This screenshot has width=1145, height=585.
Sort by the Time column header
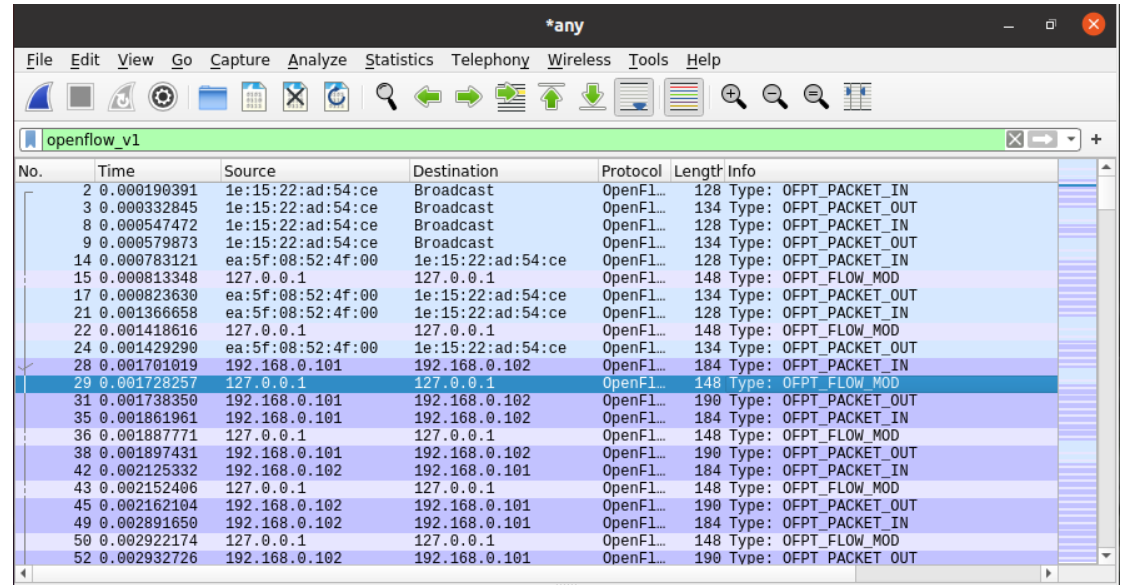(x=158, y=171)
